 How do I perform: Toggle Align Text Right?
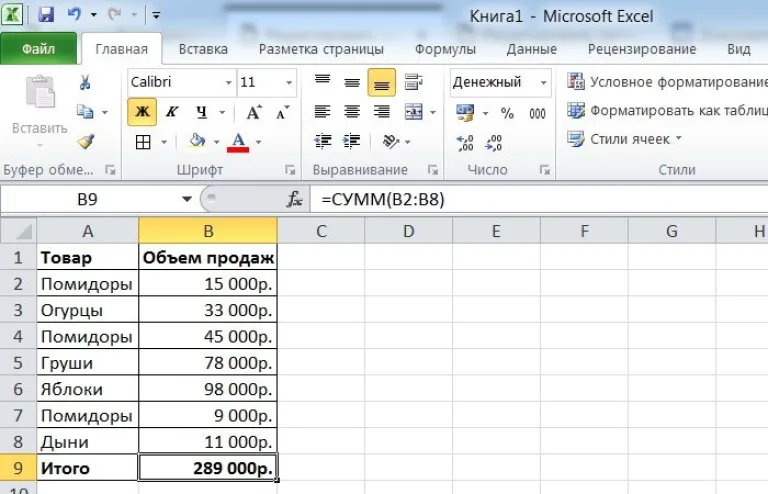(382, 112)
